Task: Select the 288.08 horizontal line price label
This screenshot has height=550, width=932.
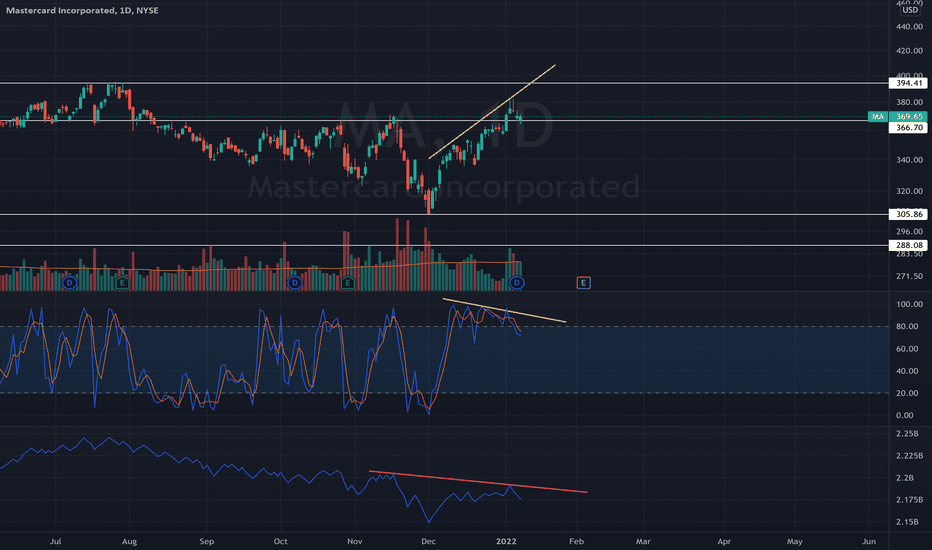Action: 909,245
